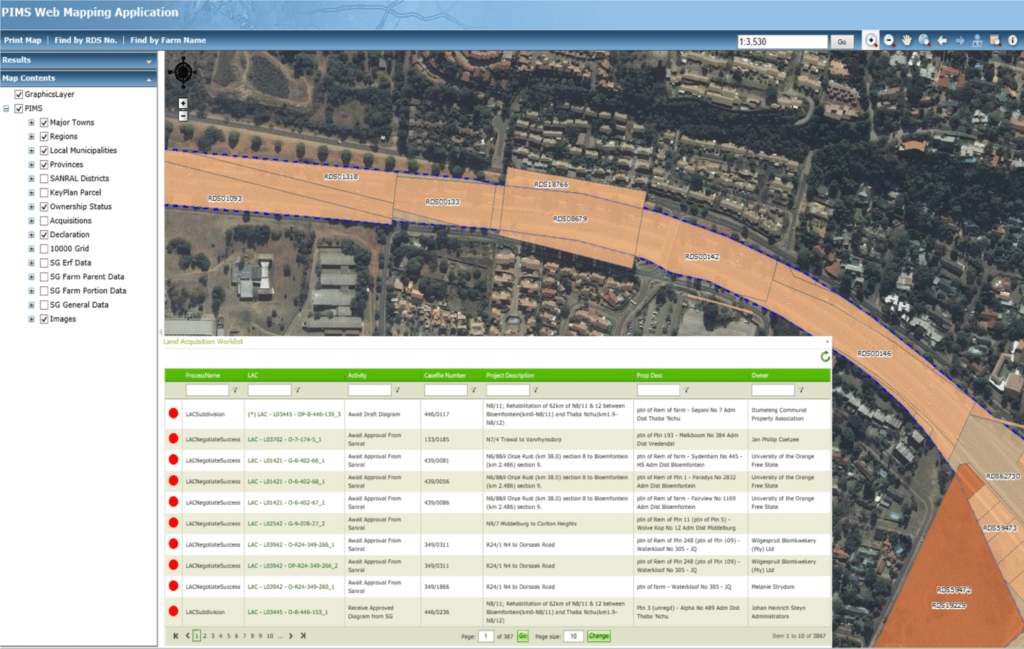Click the full extent globe icon
Image resolution: width=1024 pixels, height=649 pixels.
(924, 40)
